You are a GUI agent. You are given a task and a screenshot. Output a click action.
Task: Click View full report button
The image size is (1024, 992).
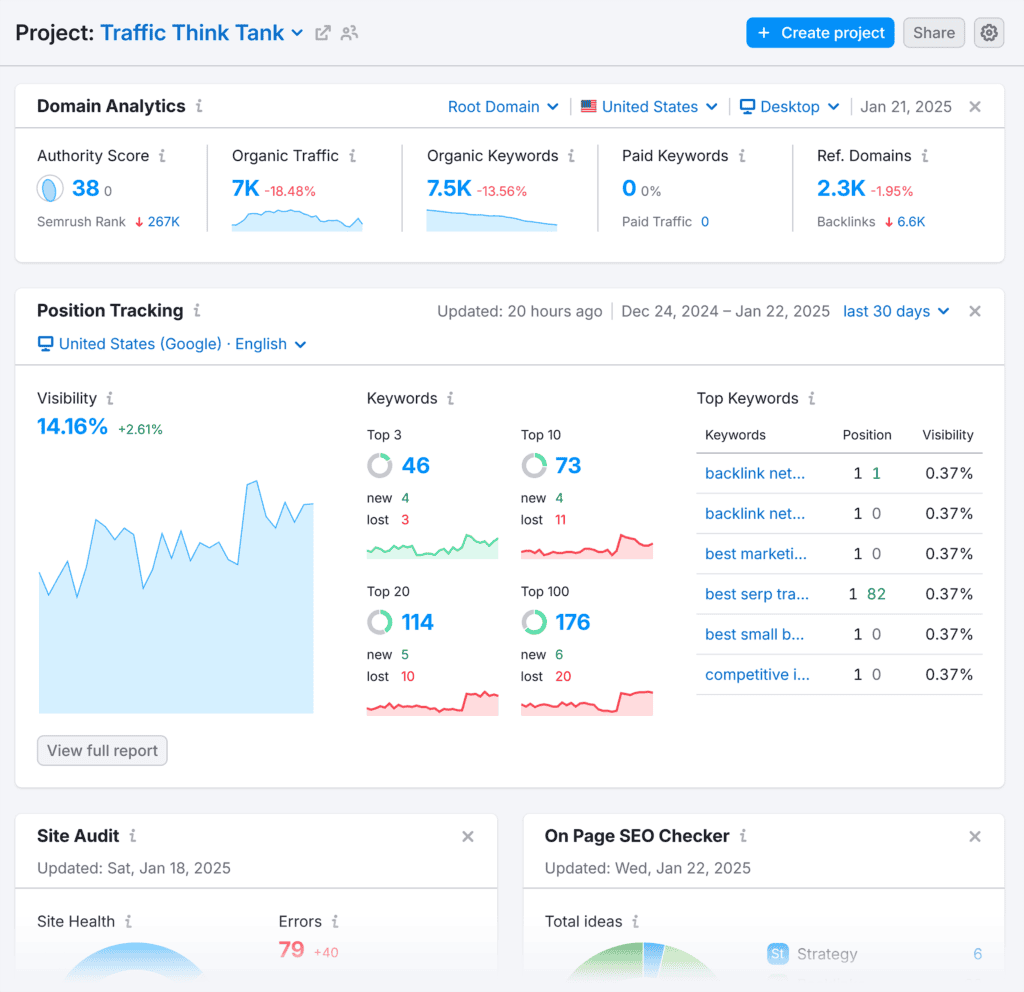pos(102,751)
